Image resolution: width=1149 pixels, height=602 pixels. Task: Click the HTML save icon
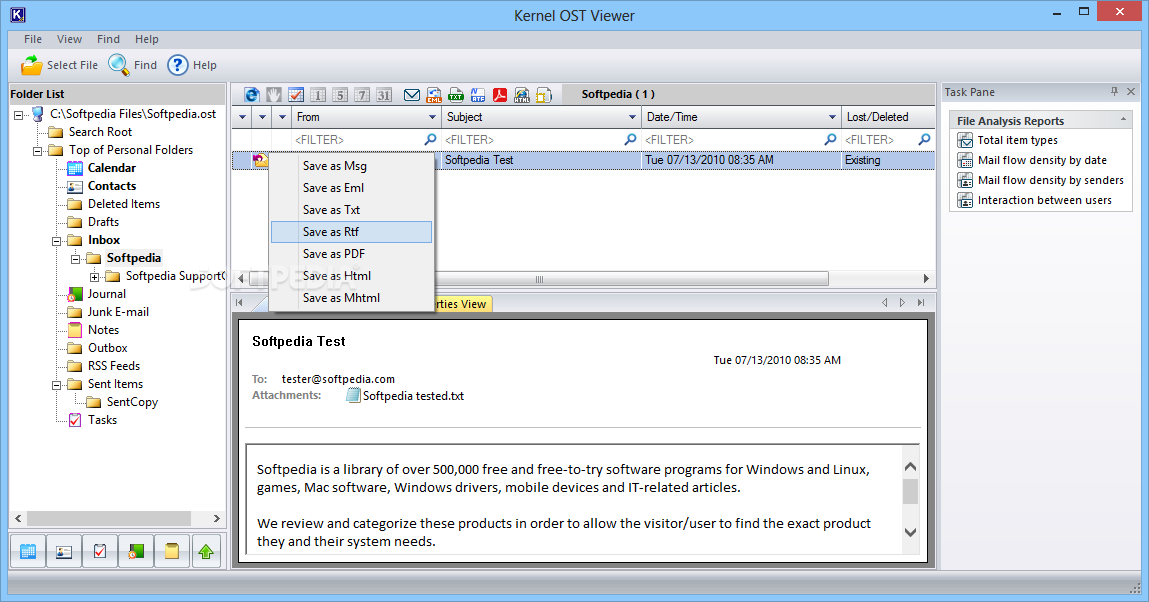522,94
